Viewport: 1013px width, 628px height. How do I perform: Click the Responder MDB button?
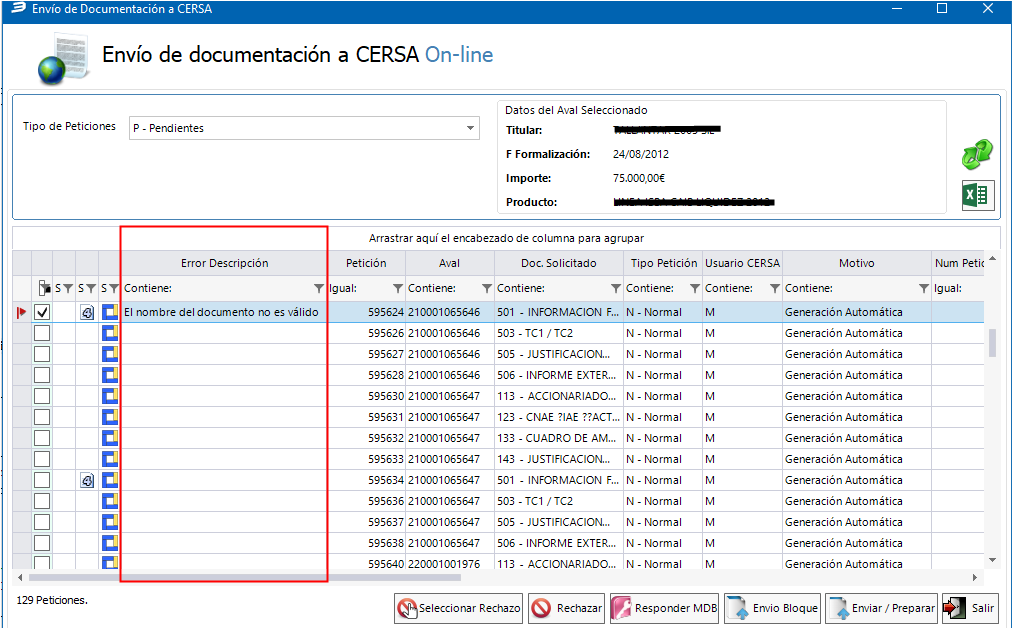pos(665,608)
